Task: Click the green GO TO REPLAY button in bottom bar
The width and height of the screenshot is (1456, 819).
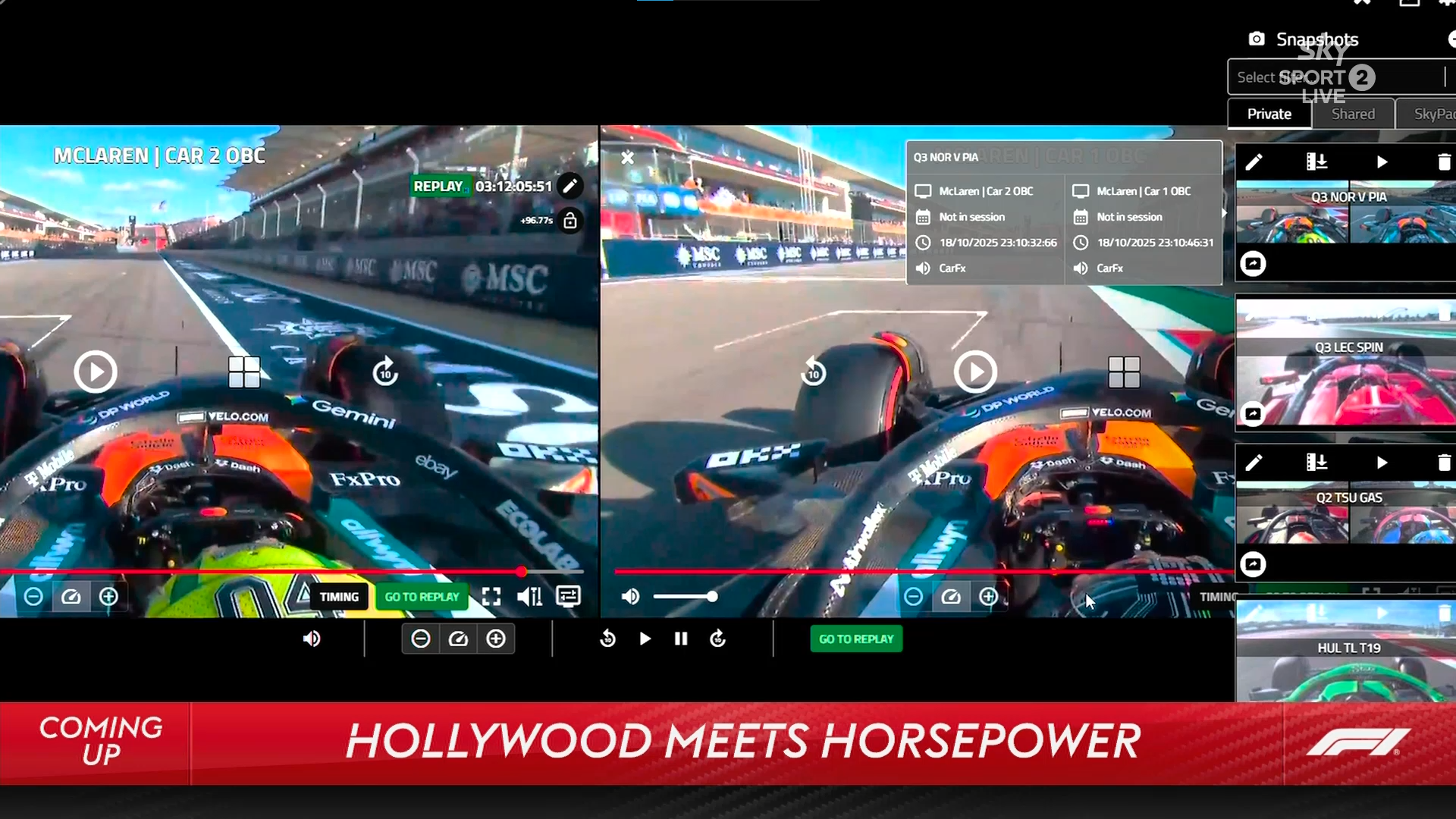Action: click(856, 639)
